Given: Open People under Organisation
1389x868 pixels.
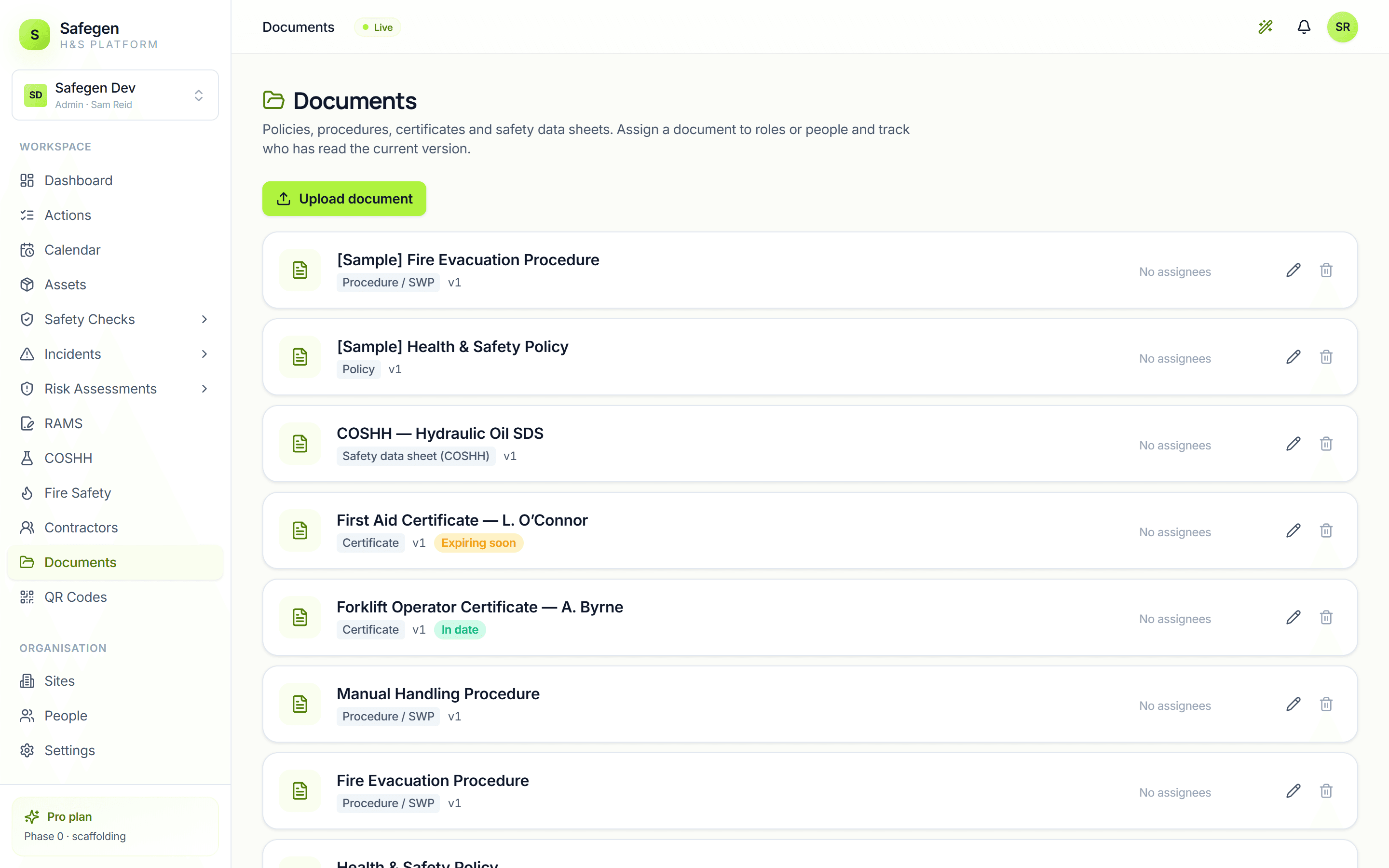Looking at the screenshot, I should coord(115,716).
